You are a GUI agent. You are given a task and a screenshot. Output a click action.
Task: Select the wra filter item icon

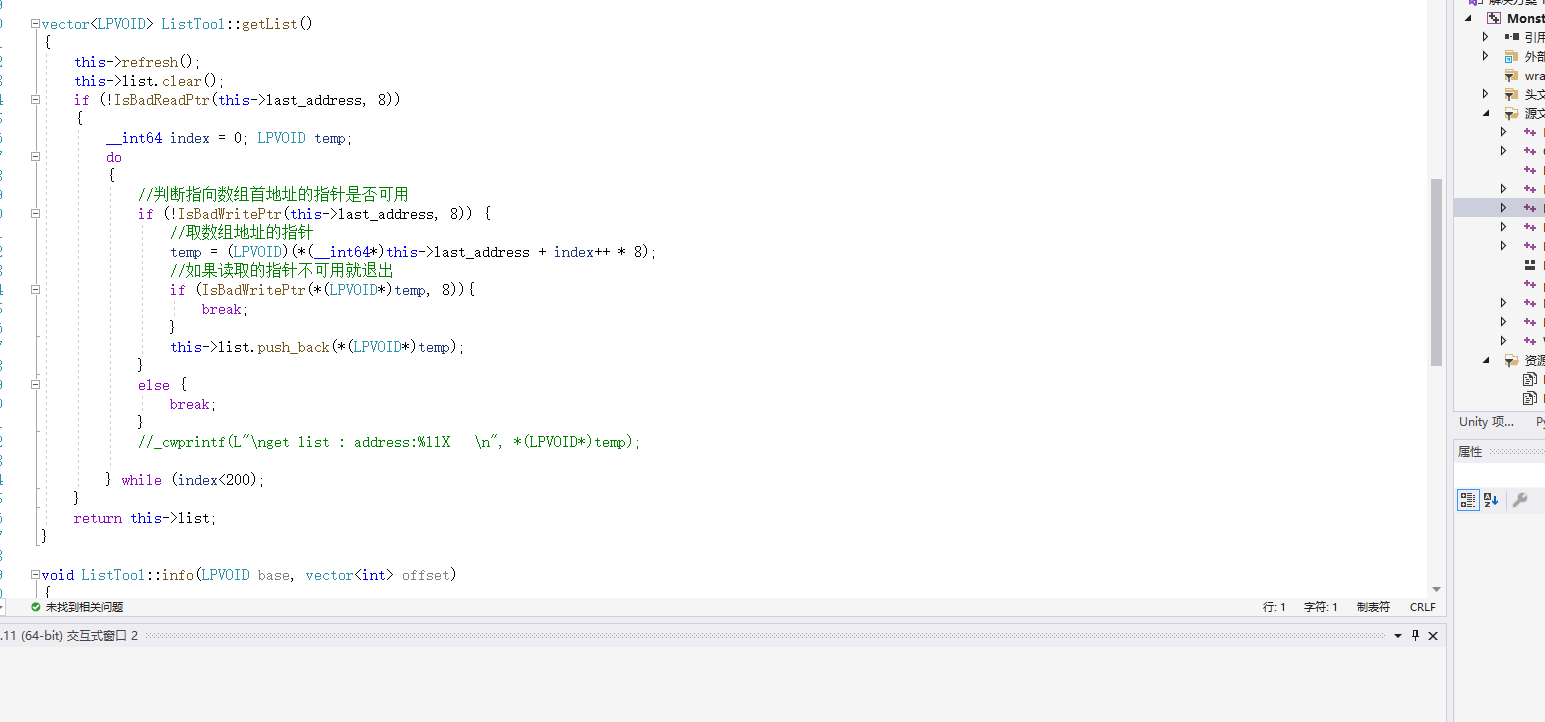[x=1511, y=75]
